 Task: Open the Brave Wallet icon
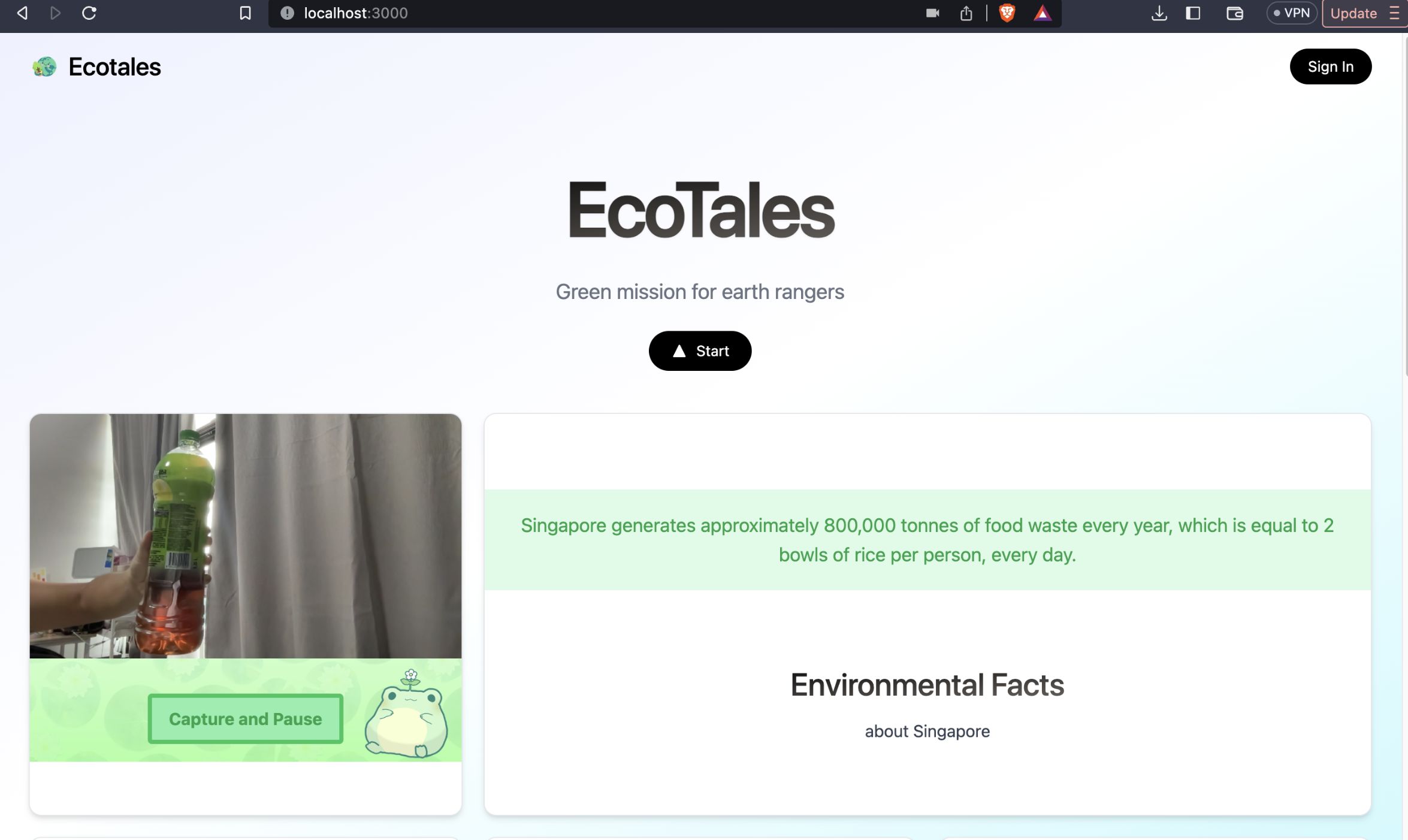[x=1234, y=13]
